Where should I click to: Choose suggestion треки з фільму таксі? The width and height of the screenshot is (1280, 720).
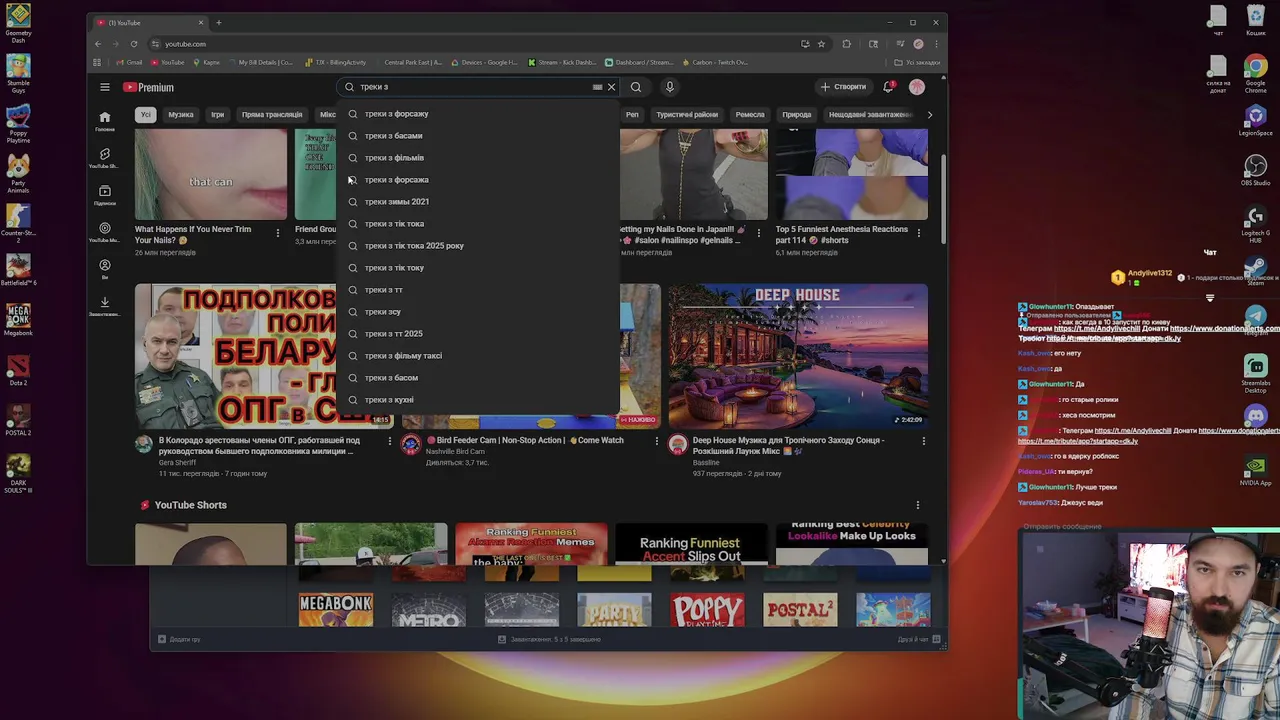coord(478,356)
